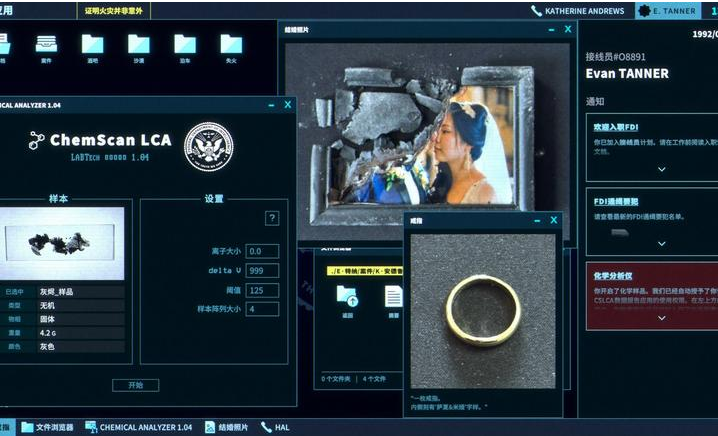Viewport: 718px width, 436px height.
Task: Switch to the E. Tanner profile tab
Action: (x=668, y=11)
